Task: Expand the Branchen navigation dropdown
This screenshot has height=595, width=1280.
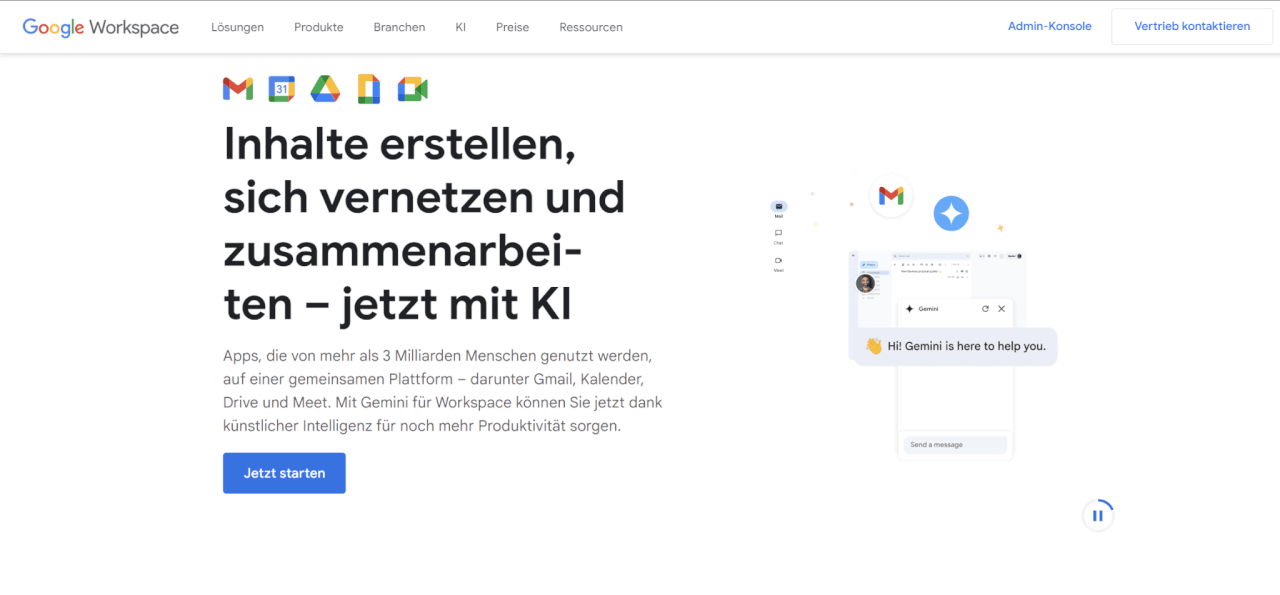Action: click(399, 27)
